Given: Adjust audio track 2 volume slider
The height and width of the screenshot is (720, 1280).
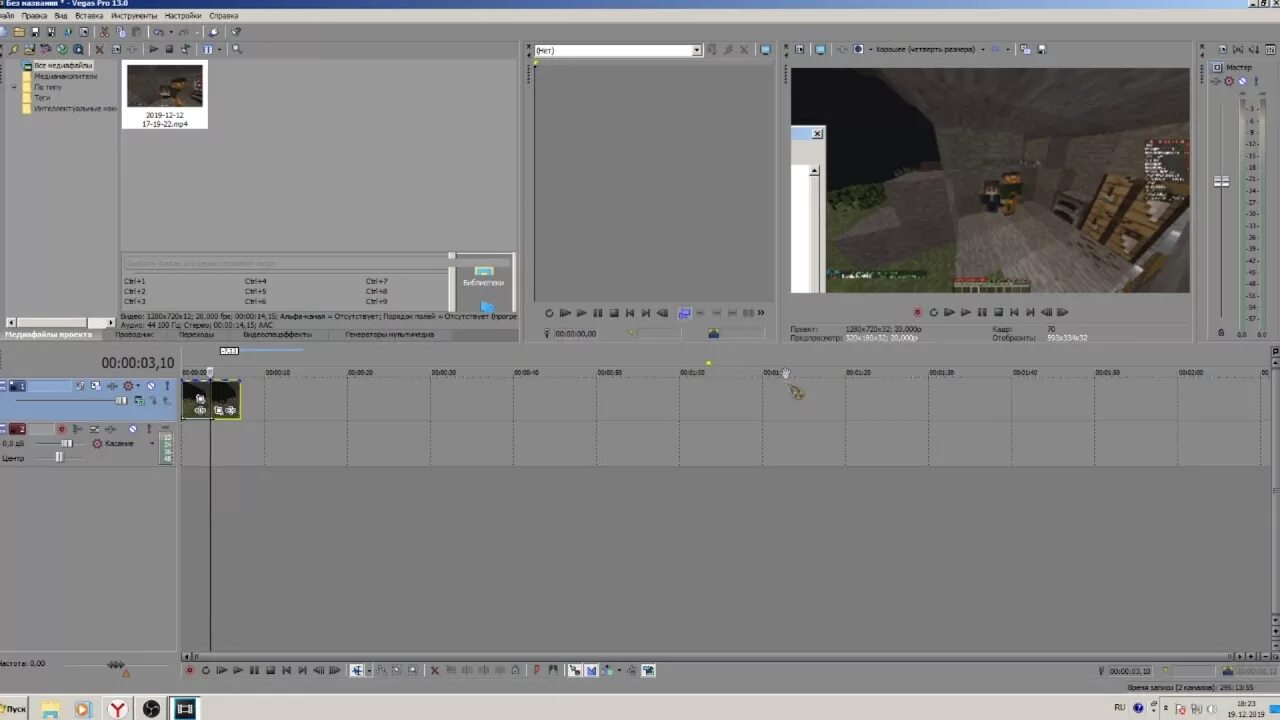Looking at the screenshot, I should click(x=66, y=443).
